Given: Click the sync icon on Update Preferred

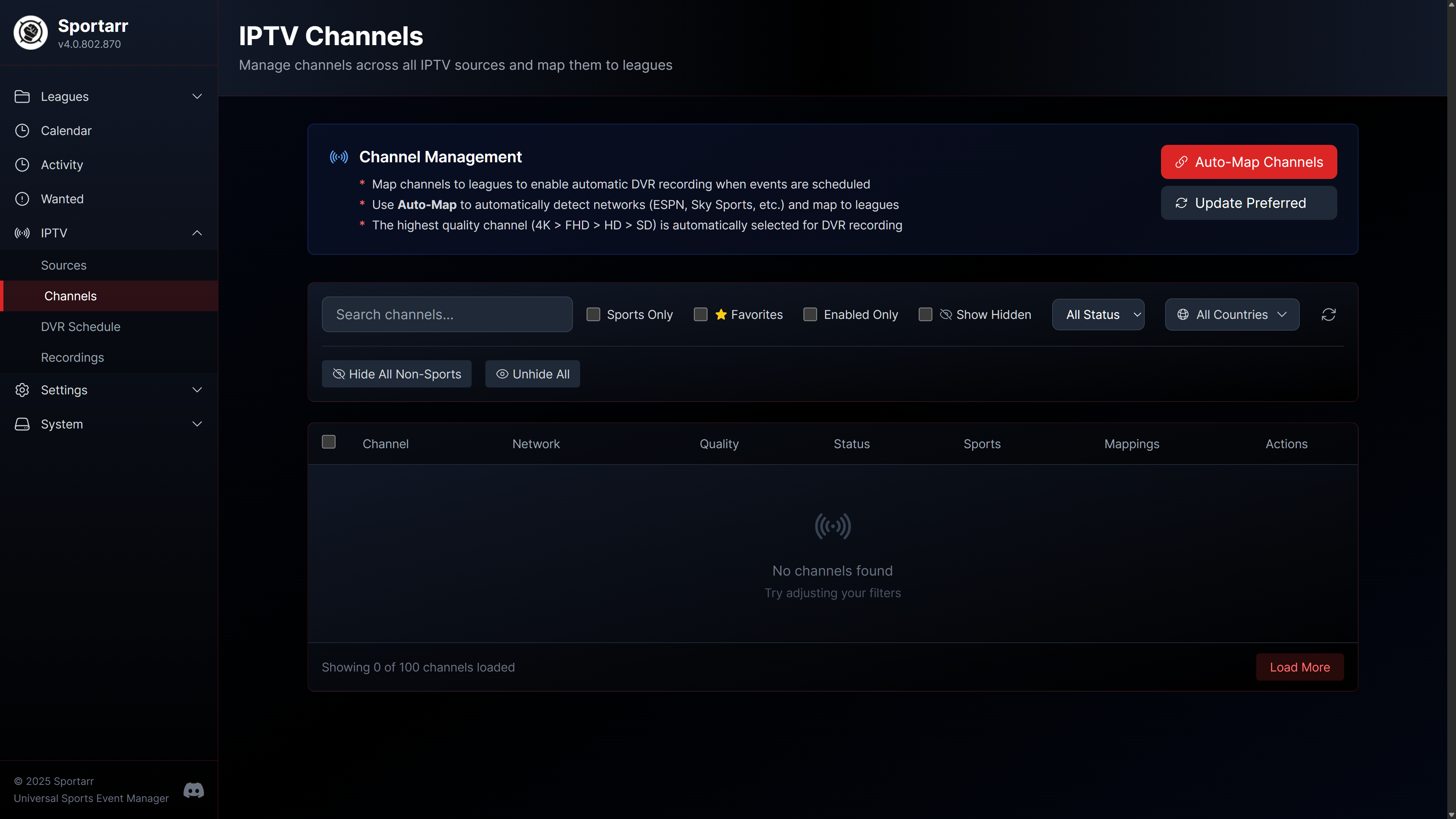Looking at the screenshot, I should pyautogui.click(x=1181, y=203).
